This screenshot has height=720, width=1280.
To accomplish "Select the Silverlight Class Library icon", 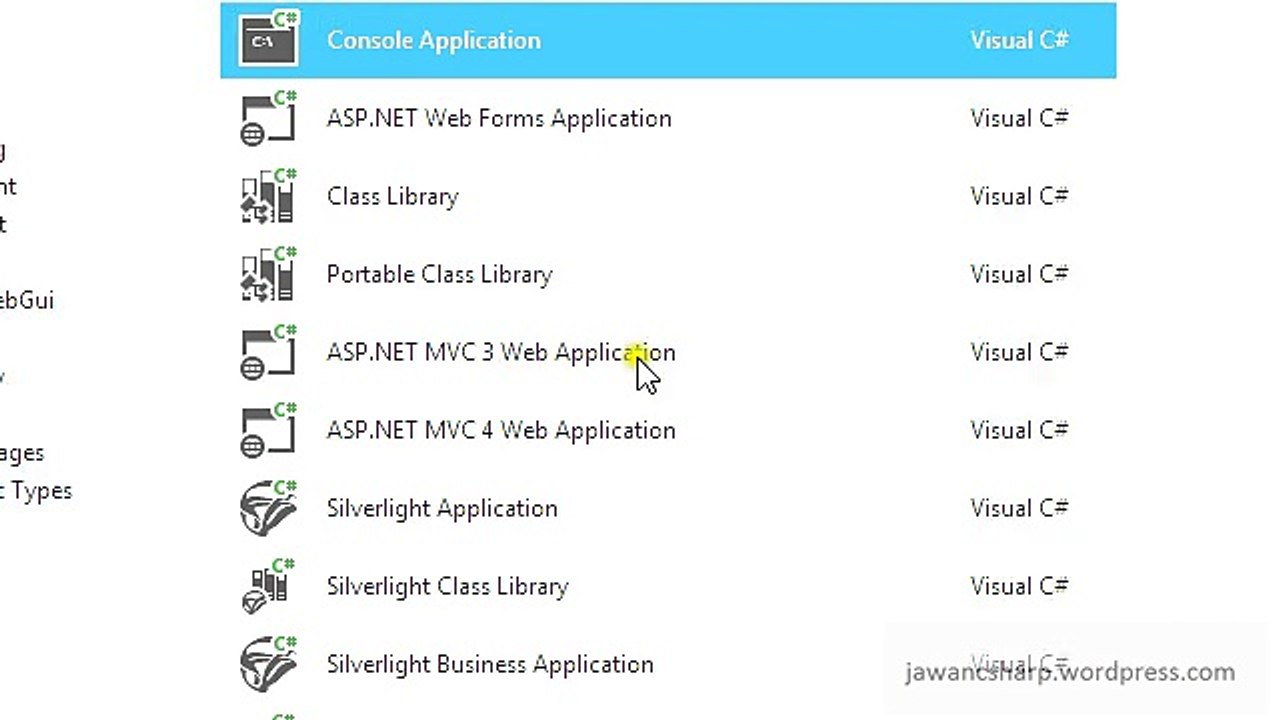I will click(269, 586).
